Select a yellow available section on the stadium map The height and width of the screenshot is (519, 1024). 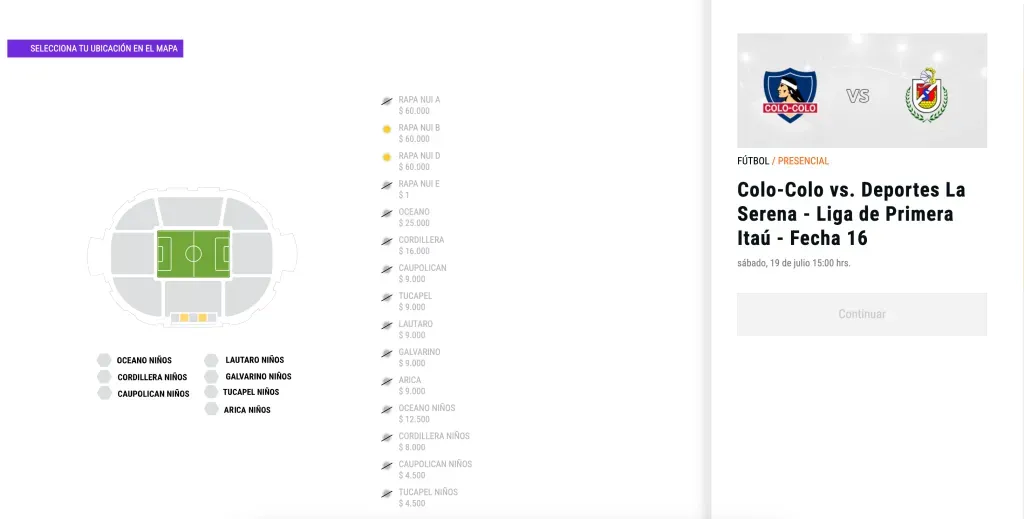(x=184, y=318)
